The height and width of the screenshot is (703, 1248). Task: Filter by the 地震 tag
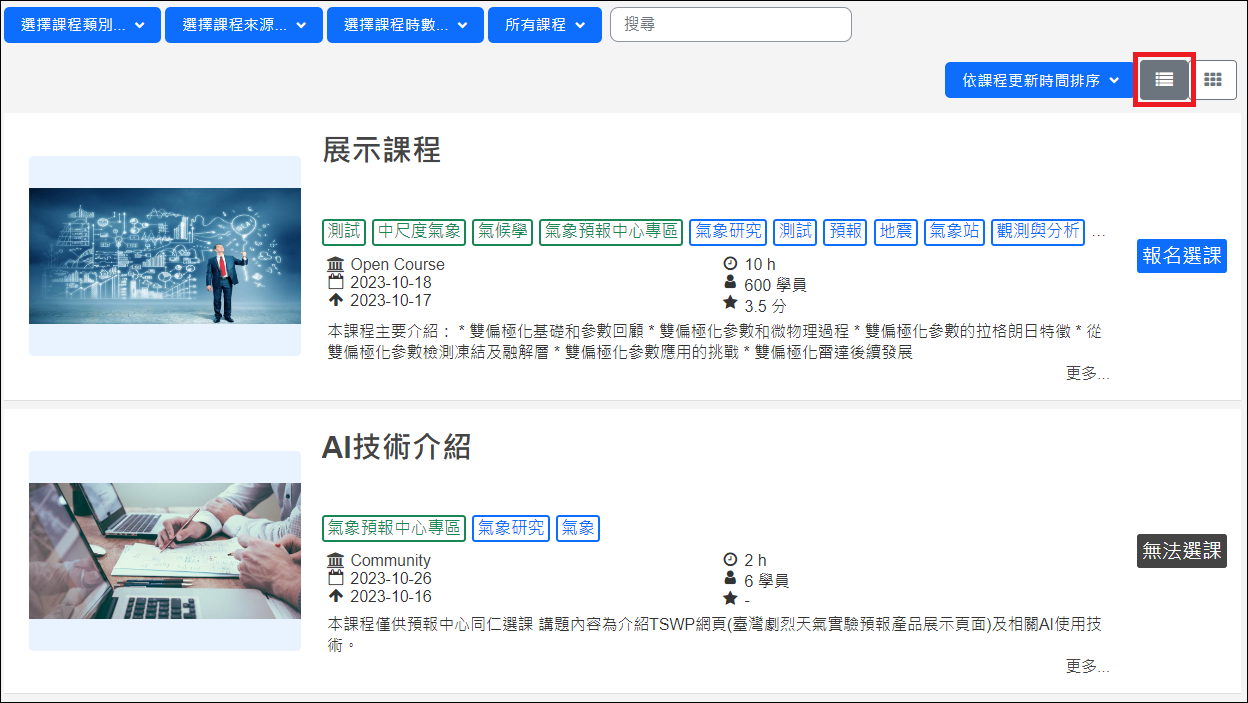click(x=896, y=232)
